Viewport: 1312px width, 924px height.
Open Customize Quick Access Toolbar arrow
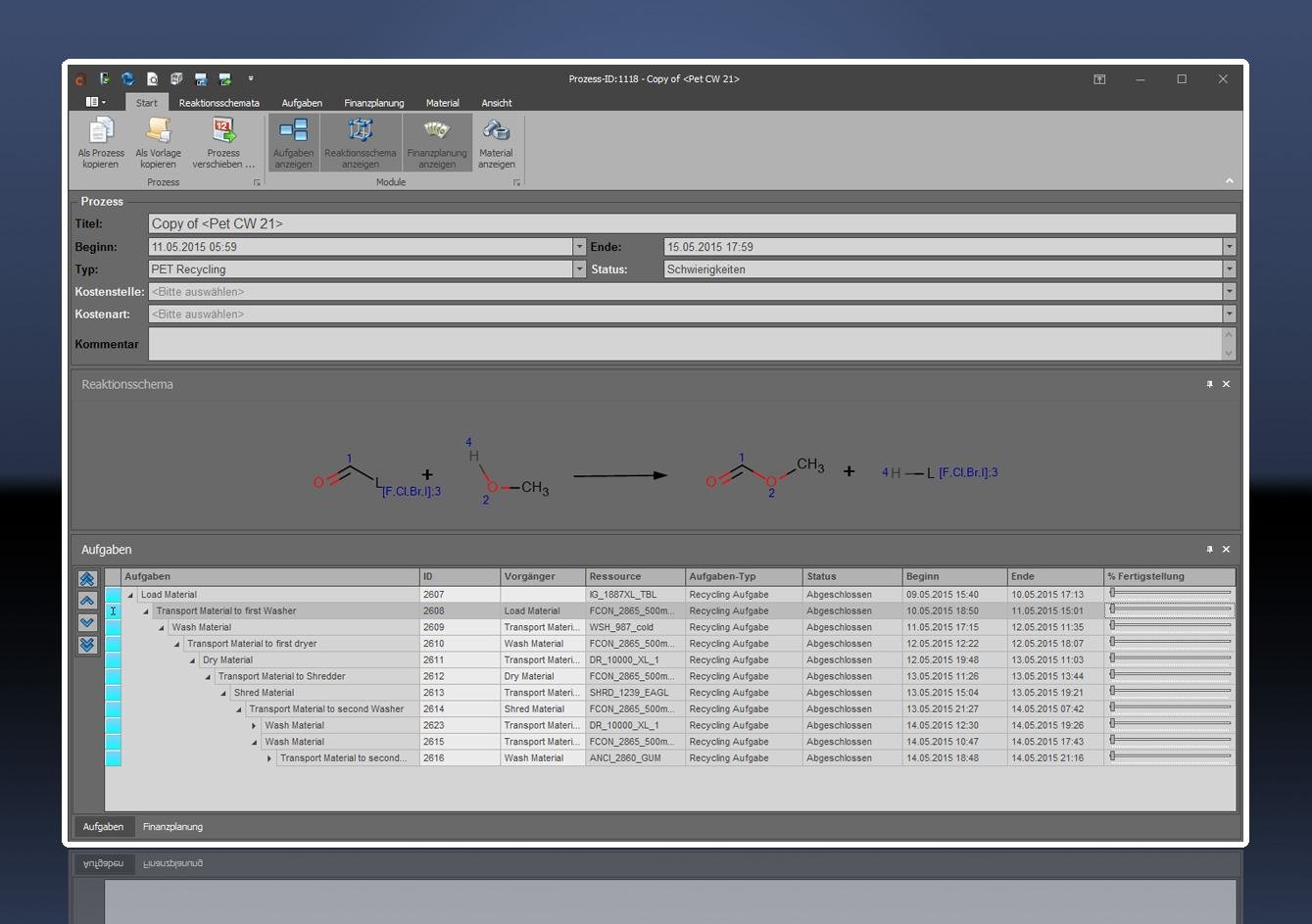(251, 79)
